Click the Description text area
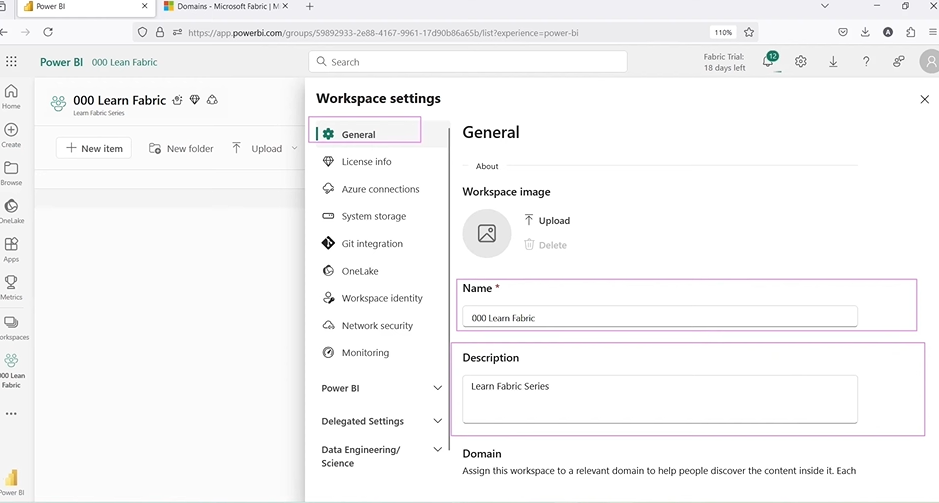The width and height of the screenshot is (939, 503). pyautogui.click(x=659, y=399)
